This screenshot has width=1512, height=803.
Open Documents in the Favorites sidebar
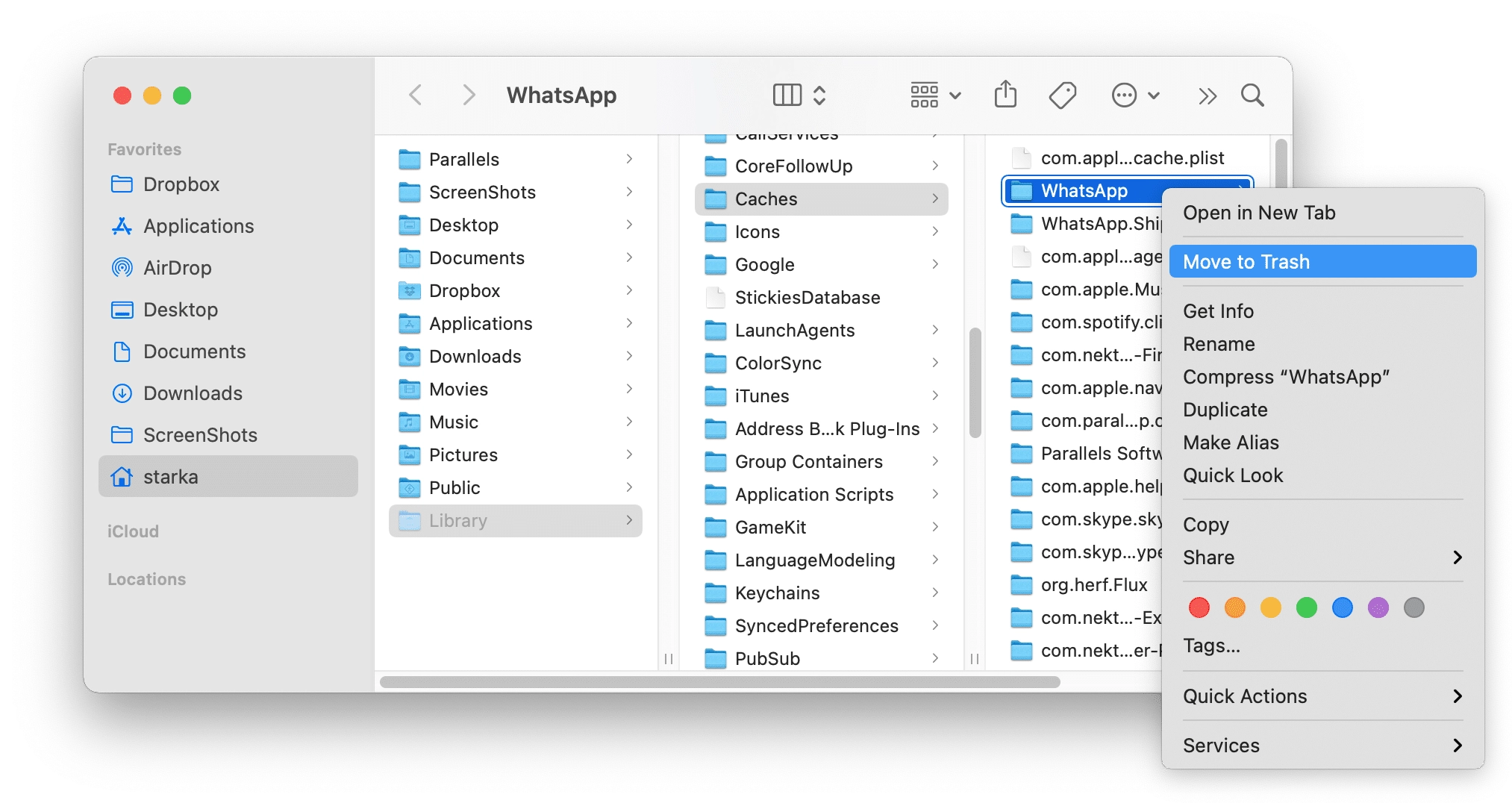tap(228, 351)
